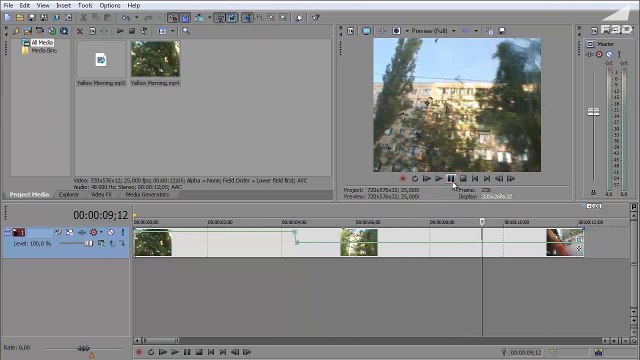Click Make Compositing Parent icon on track 1
640x360 pixels.
point(112,243)
